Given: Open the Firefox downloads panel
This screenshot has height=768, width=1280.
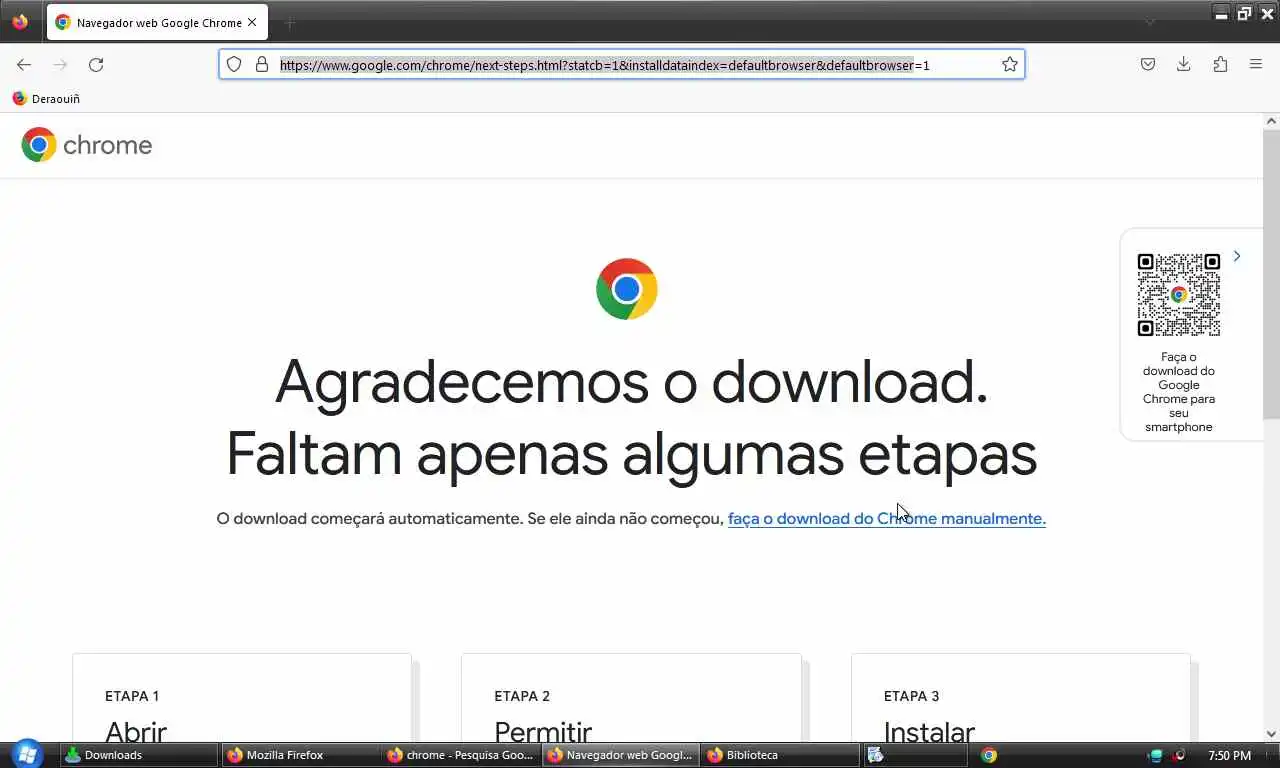Looking at the screenshot, I should click(x=1184, y=65).
